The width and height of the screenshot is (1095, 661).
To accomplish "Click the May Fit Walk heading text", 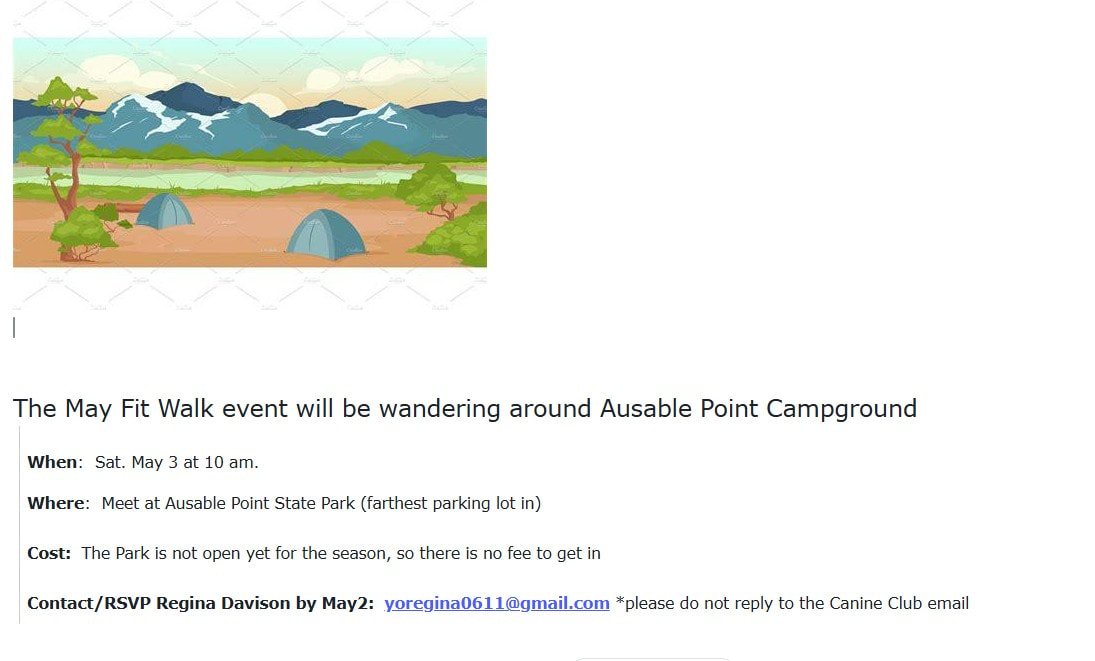I will click(x=464, y=408).
